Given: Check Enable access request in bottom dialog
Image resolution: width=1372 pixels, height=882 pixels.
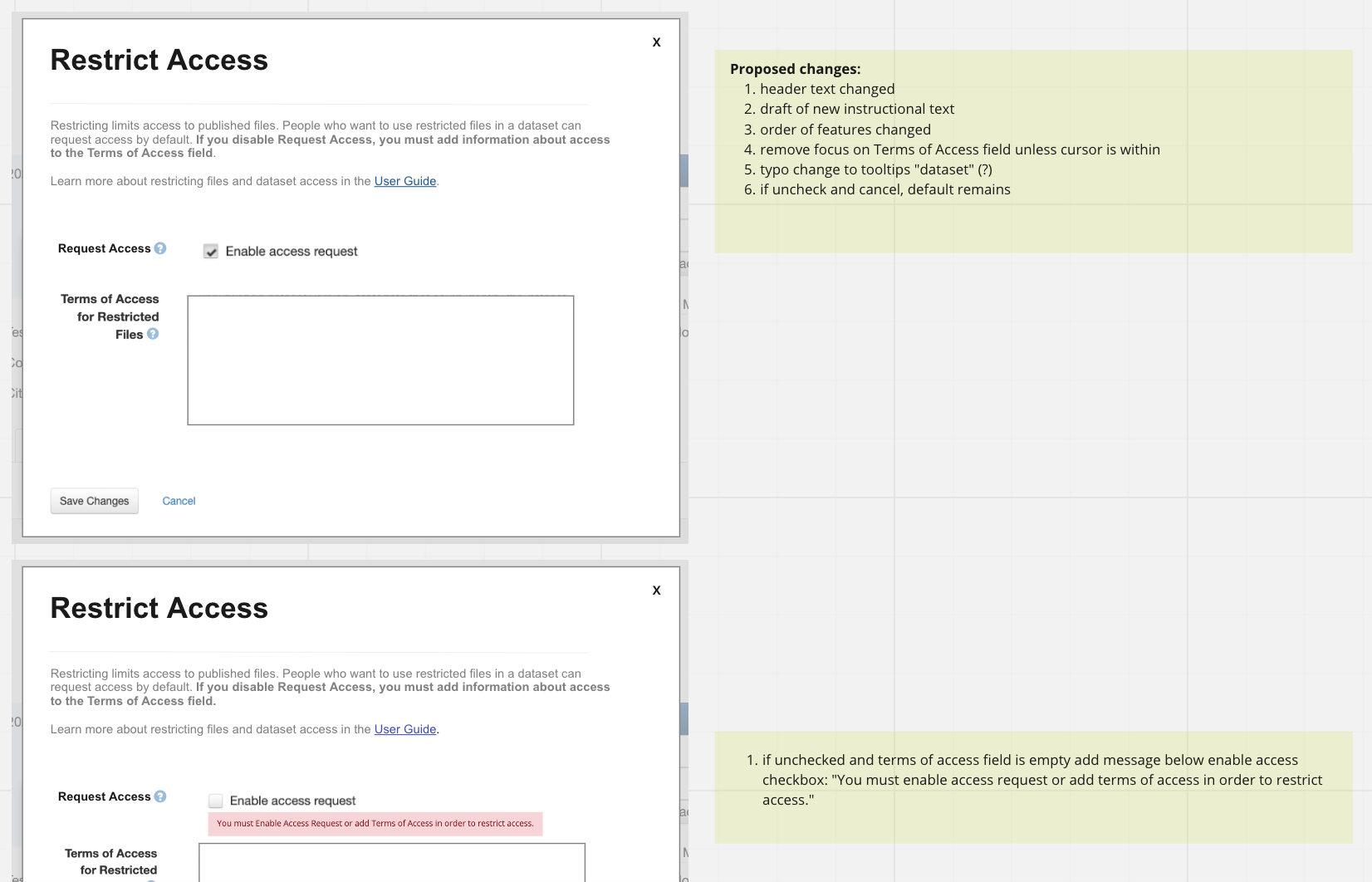Looking at the screenshot, I should [x=216, y=801].
